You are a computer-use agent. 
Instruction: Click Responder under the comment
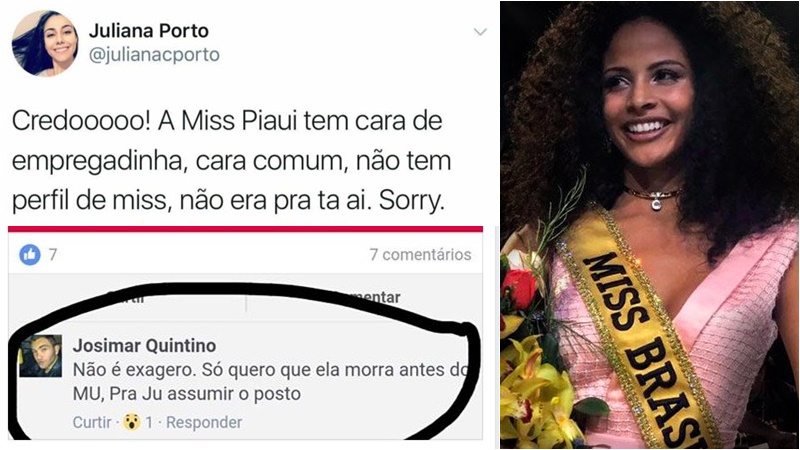click(x=204, y=422)
